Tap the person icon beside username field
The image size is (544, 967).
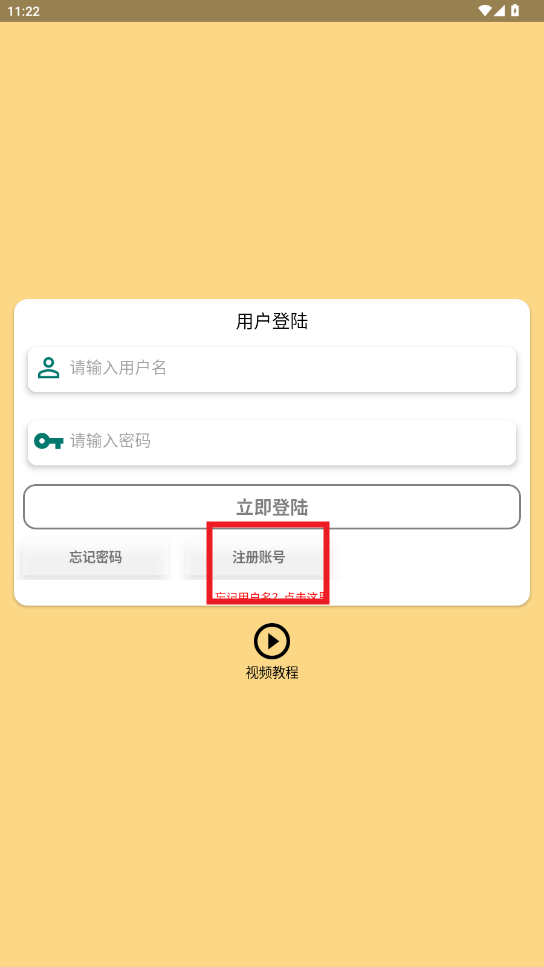point(48,368)
